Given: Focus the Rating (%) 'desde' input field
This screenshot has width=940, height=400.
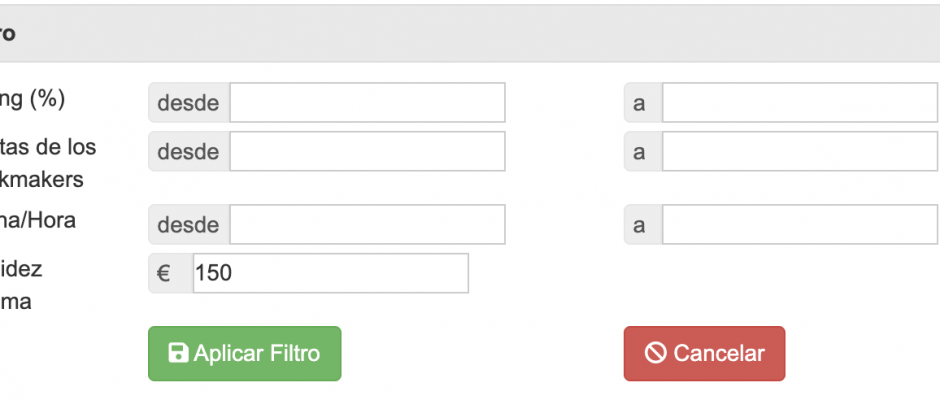Looking at the screenshot, I should [x=367, y=103].
